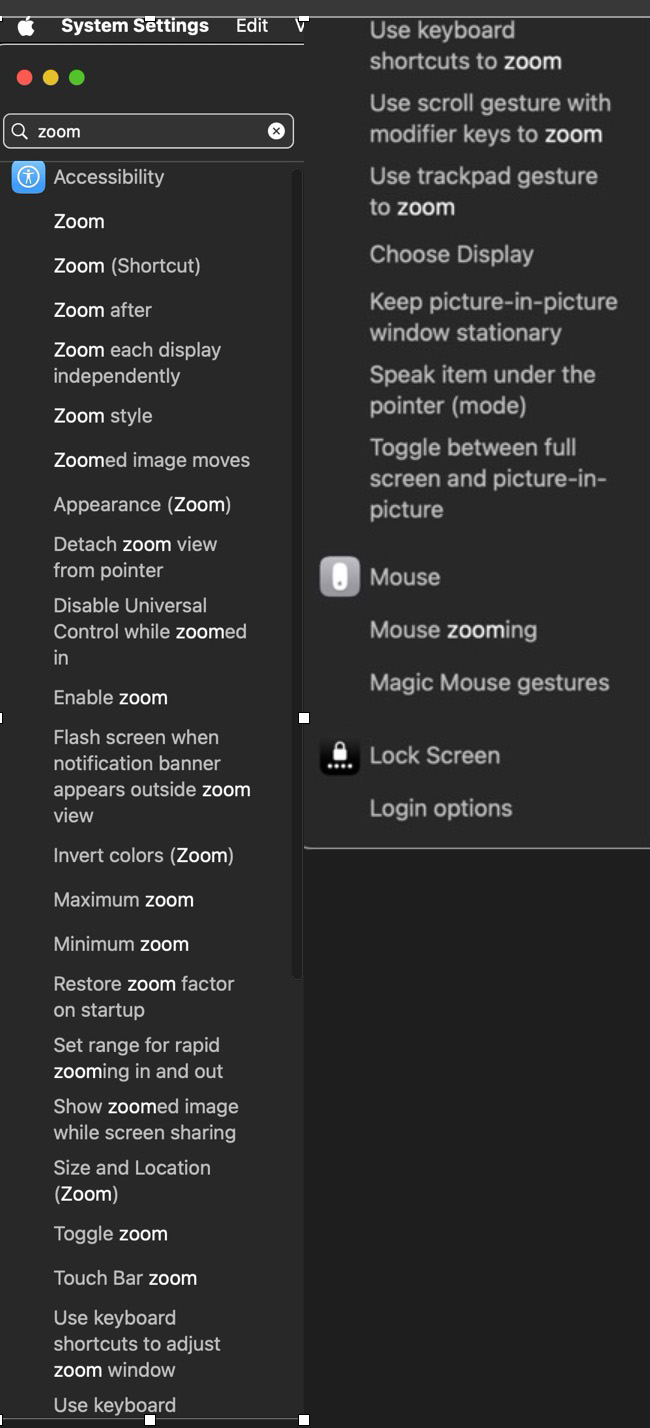Open the Edit menu
The width and height of the screenshot is (650, 1428).
(251, 26)
